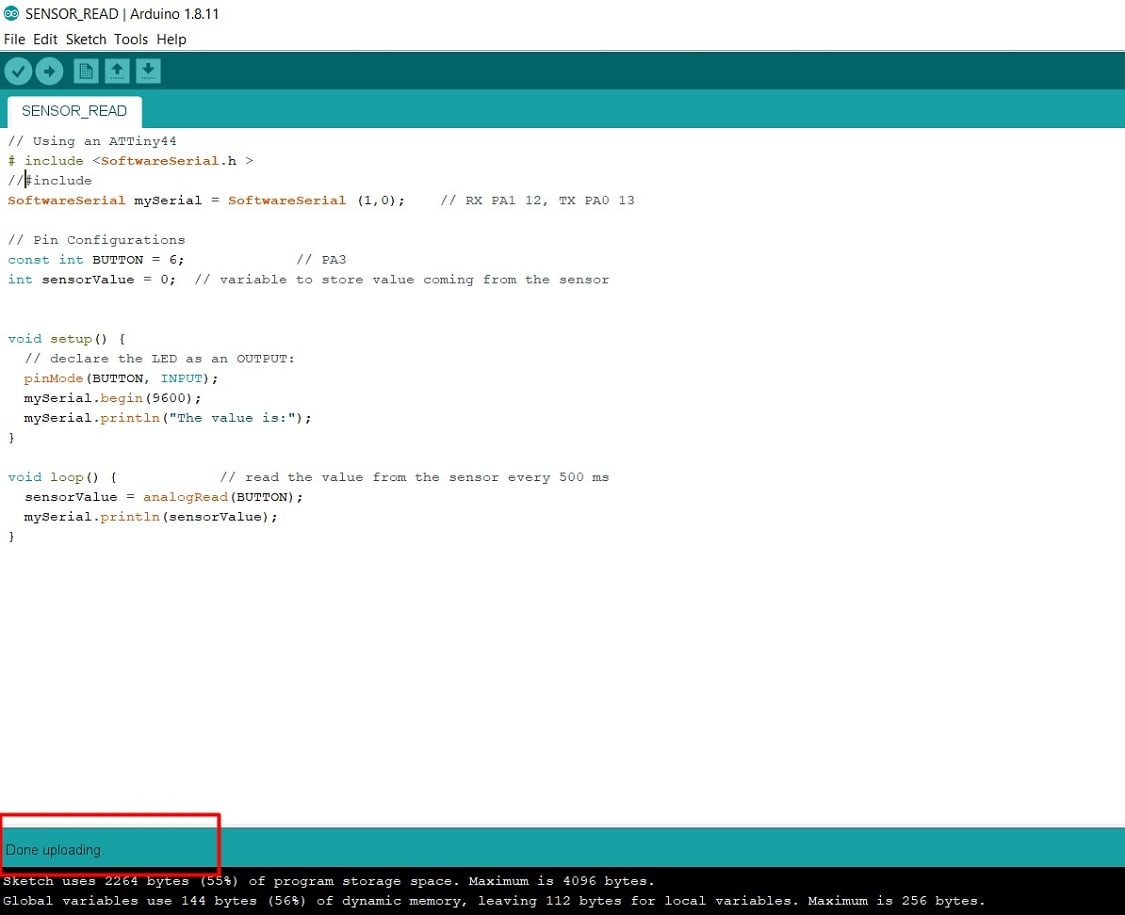Click the 'sensorValue = analogRead(BUTTON);' line
The width and height of the screenshot is (1125, 915).
coord(164,497)
